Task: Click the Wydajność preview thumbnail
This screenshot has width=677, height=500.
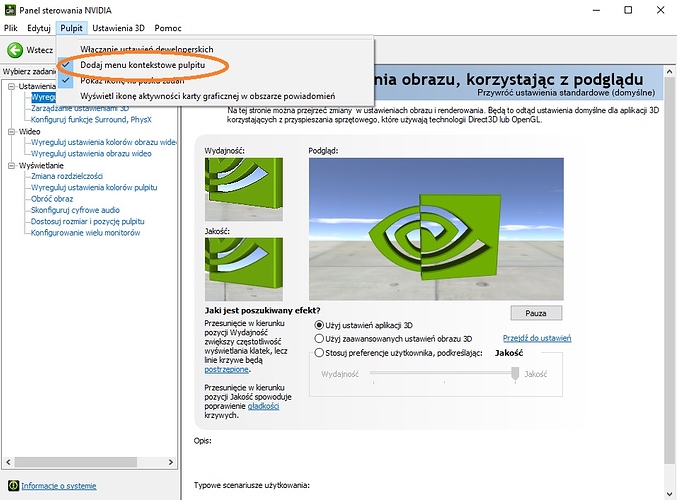Action: [244, 190]
